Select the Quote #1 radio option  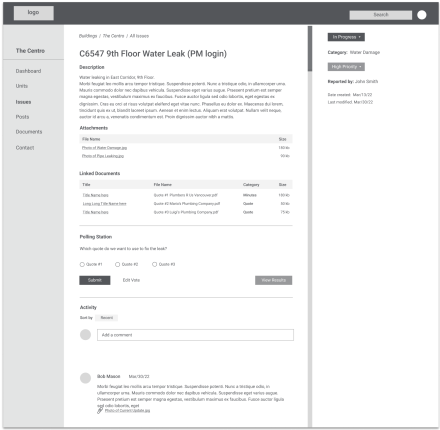coord(82,264)
